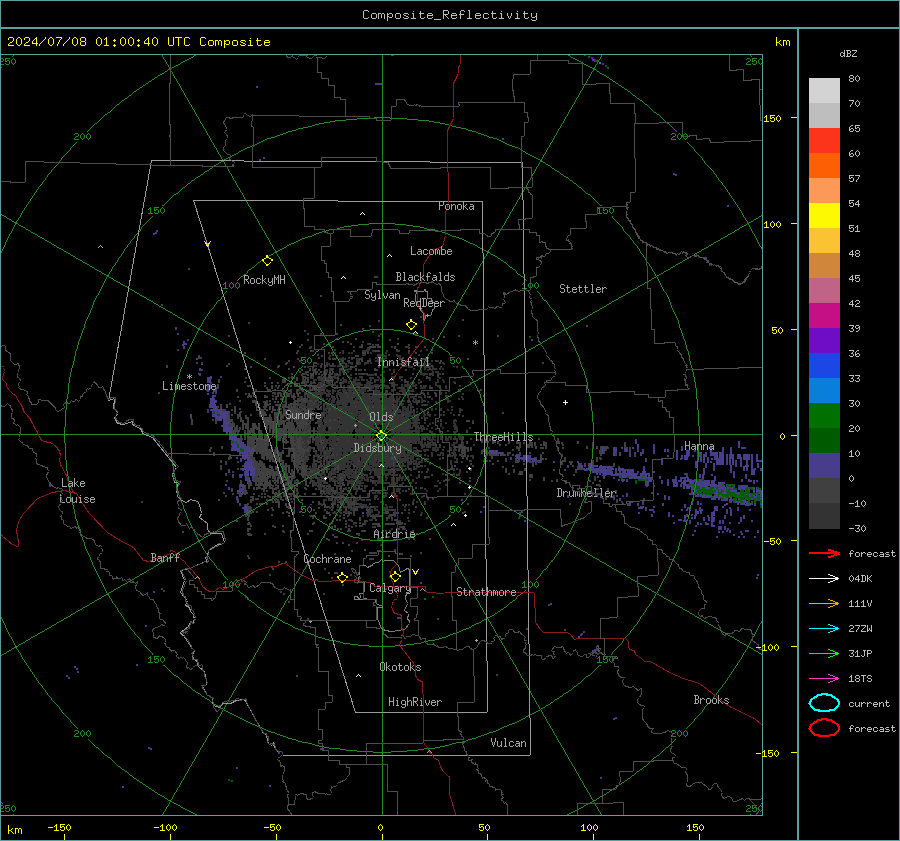900x841 pixels.
Task: Click the yellow v marker northeast of Calgary
Action: pos(416,572)
